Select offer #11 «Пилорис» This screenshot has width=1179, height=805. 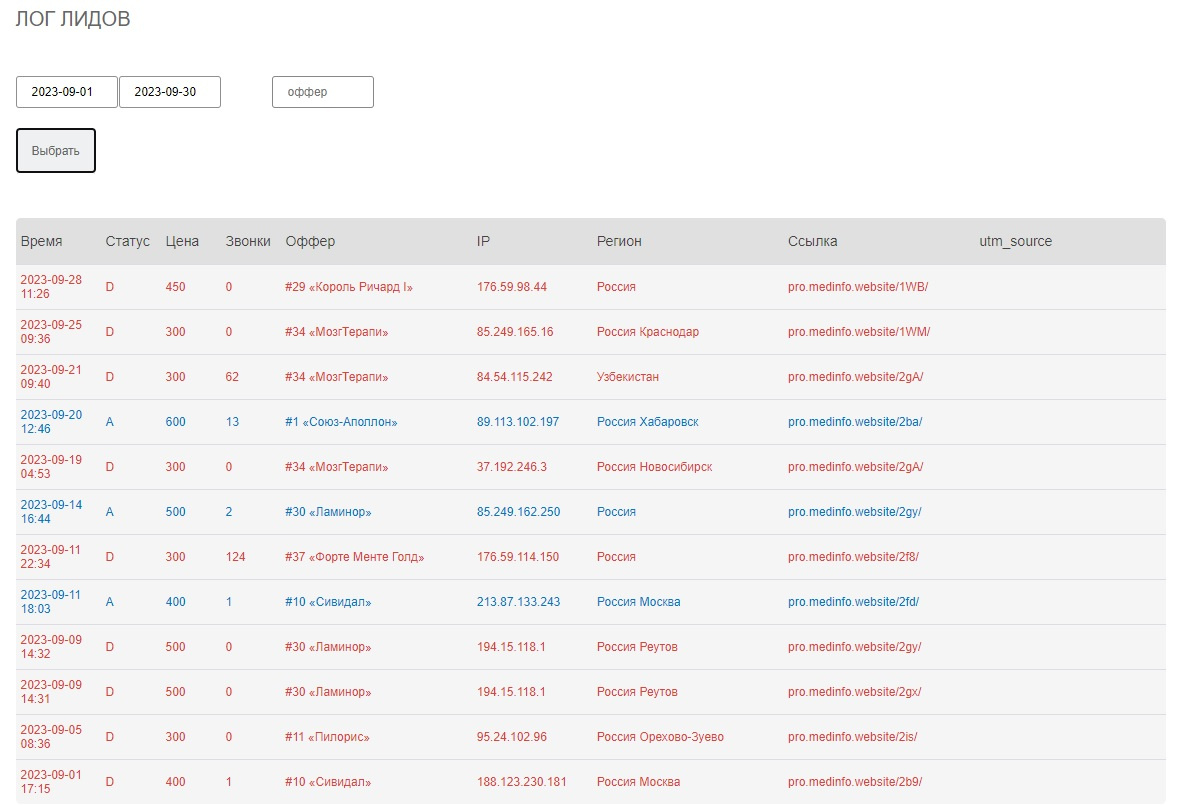[327, 737]
